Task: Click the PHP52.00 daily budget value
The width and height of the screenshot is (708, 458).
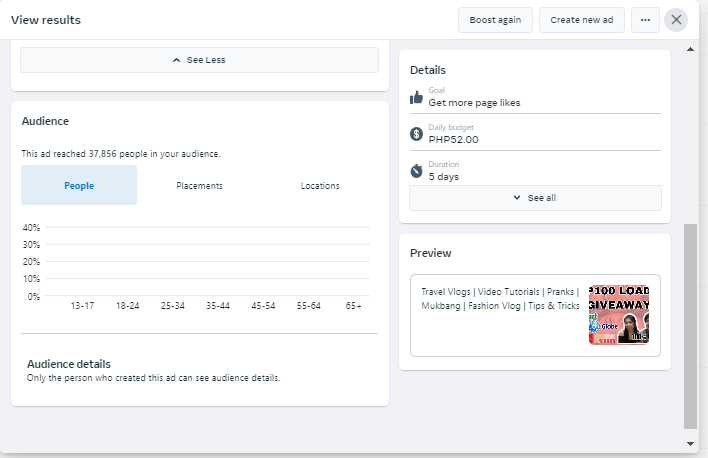Action: [453, 139]
